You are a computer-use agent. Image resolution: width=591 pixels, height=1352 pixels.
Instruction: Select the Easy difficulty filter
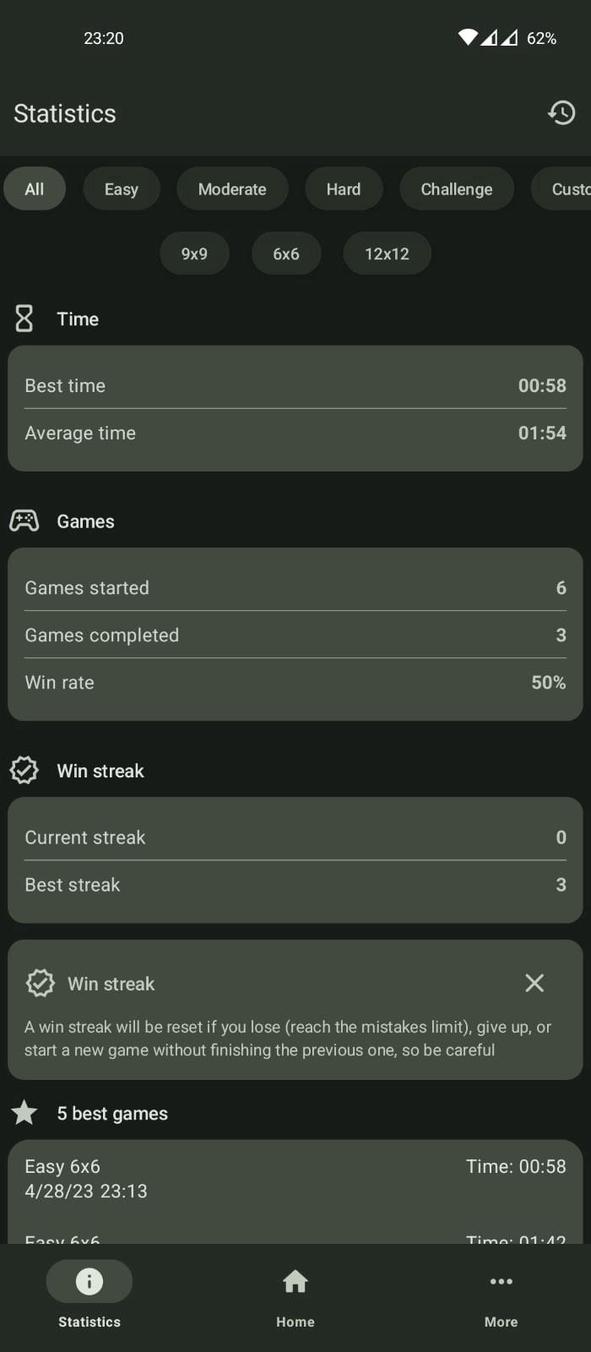pyautogui.click(x=121, y=189)
